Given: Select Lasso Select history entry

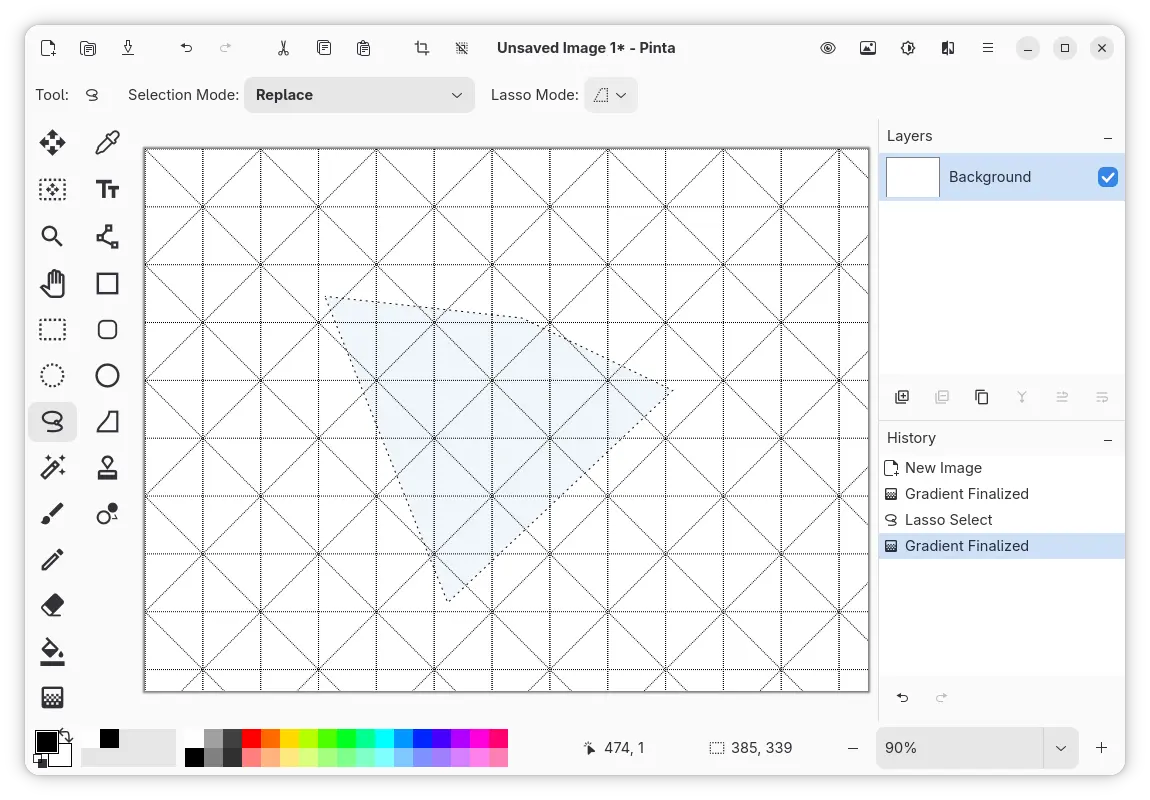Looking at the screenshot, I should [x=948, y=520].
